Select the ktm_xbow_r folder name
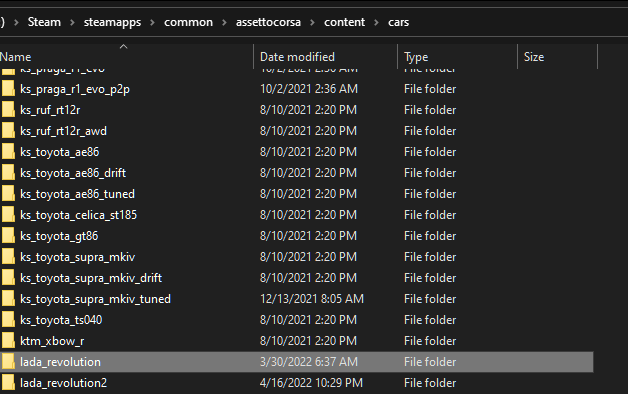Viewport: 628px width, 394px height. [x=52, y=341]
